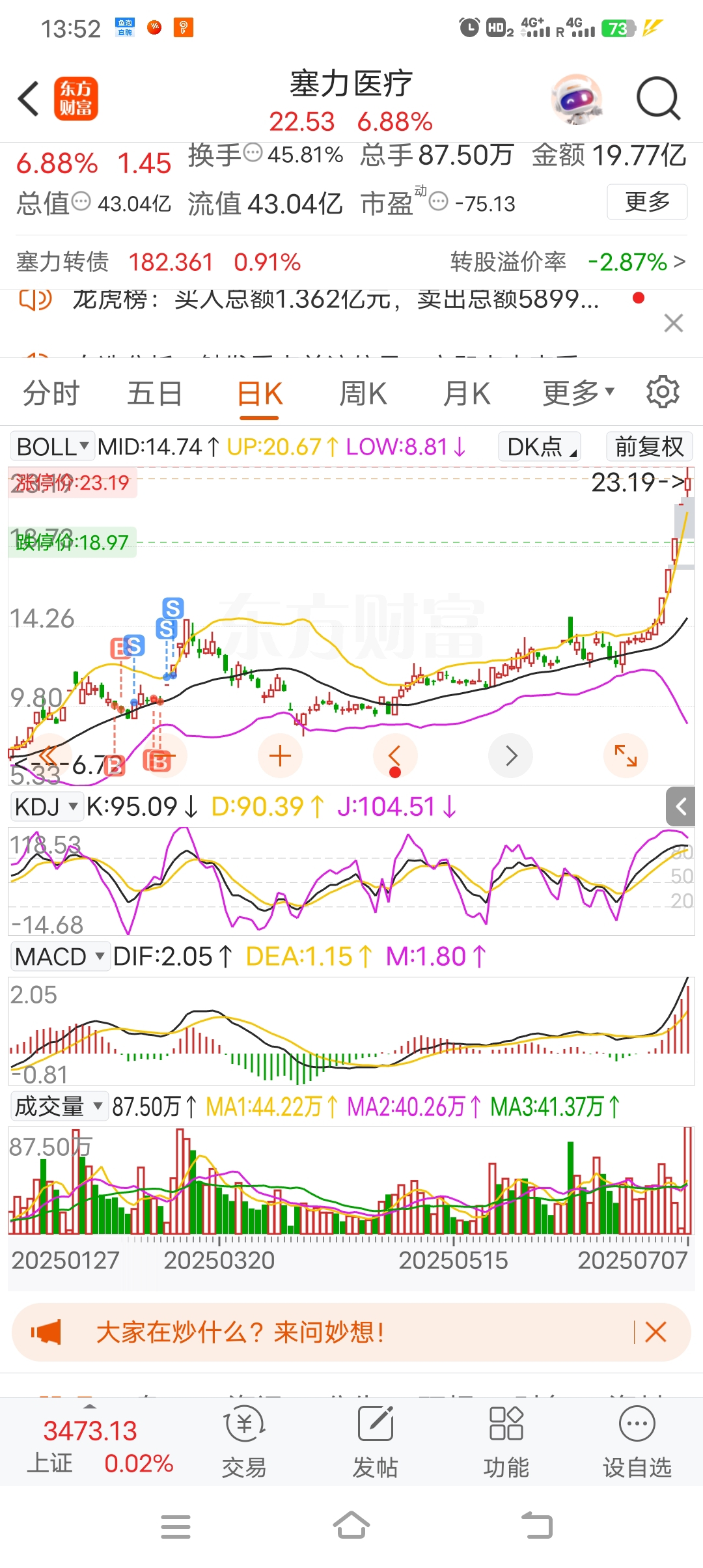Tap Android back navigation button

537,1526
